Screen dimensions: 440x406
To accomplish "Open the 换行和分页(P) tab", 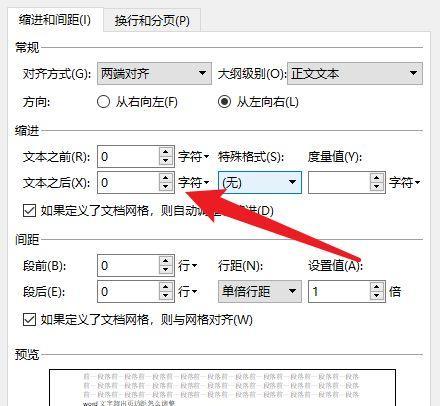I will pos(152,21).
